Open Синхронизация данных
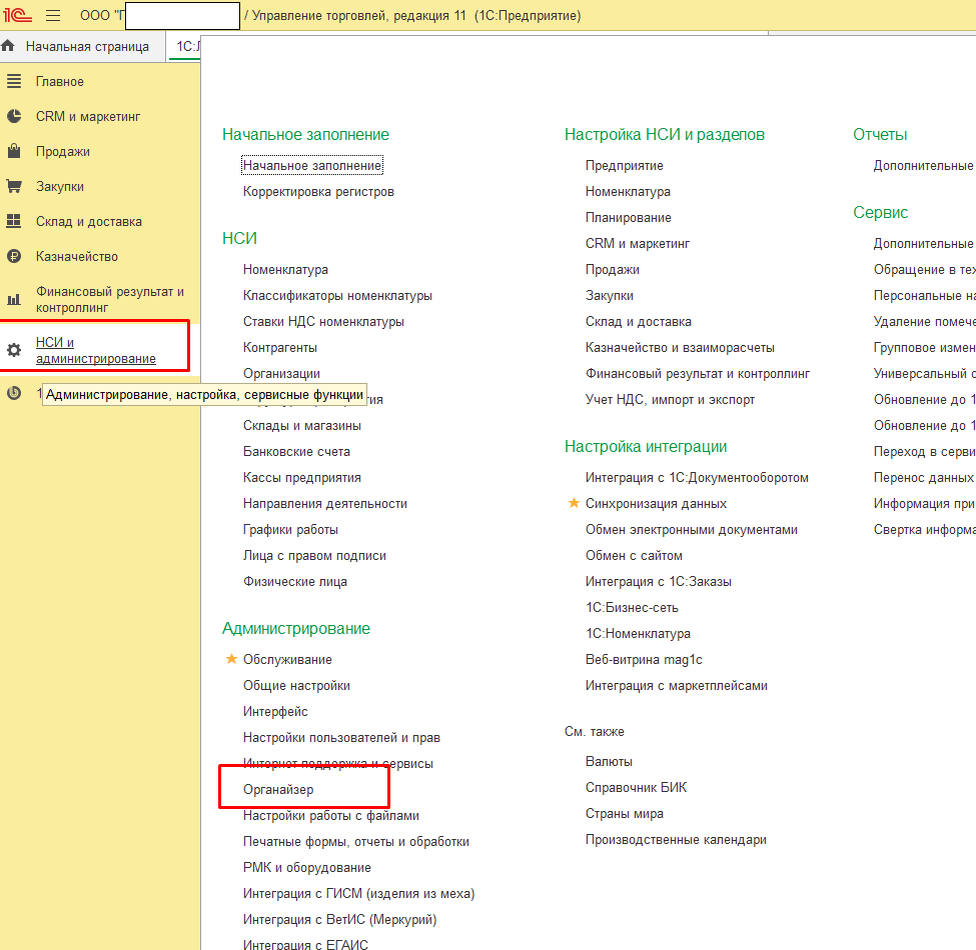Image resolution: width=976 pixels, height=950 pixels. 656,504
